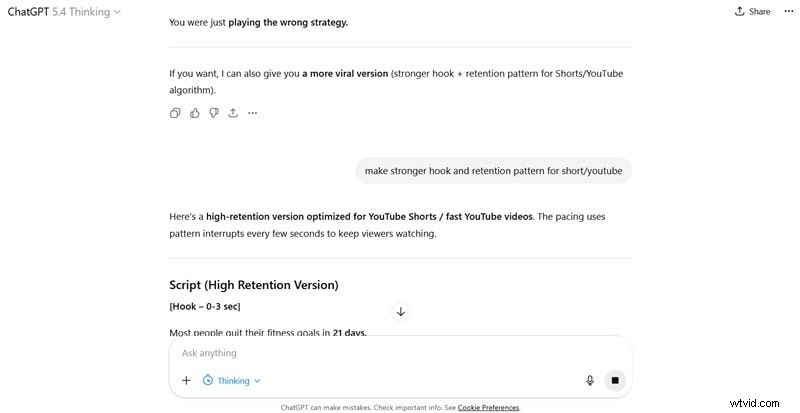
Task: Click the Script (High Retention Version) heading
Action: point(253,285)
